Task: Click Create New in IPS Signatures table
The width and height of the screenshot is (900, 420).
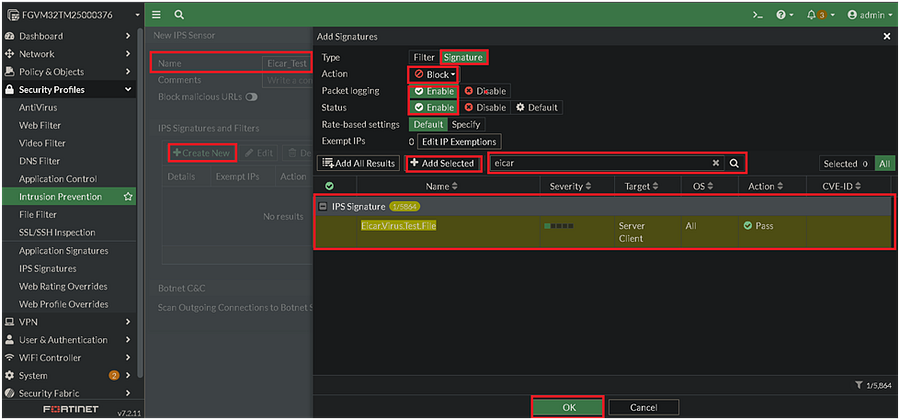Action: (201, 153)
